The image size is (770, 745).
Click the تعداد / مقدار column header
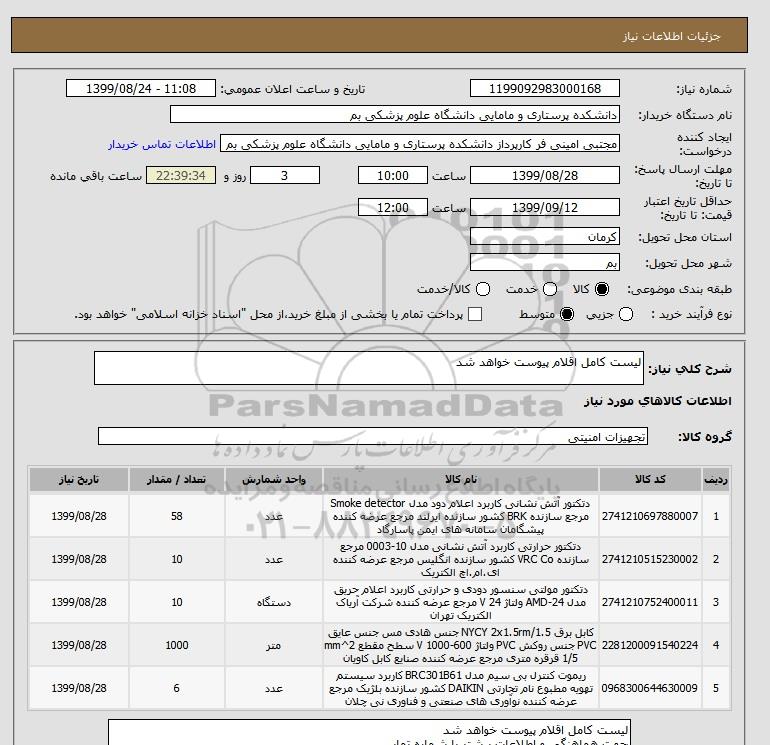click(177, 479)
